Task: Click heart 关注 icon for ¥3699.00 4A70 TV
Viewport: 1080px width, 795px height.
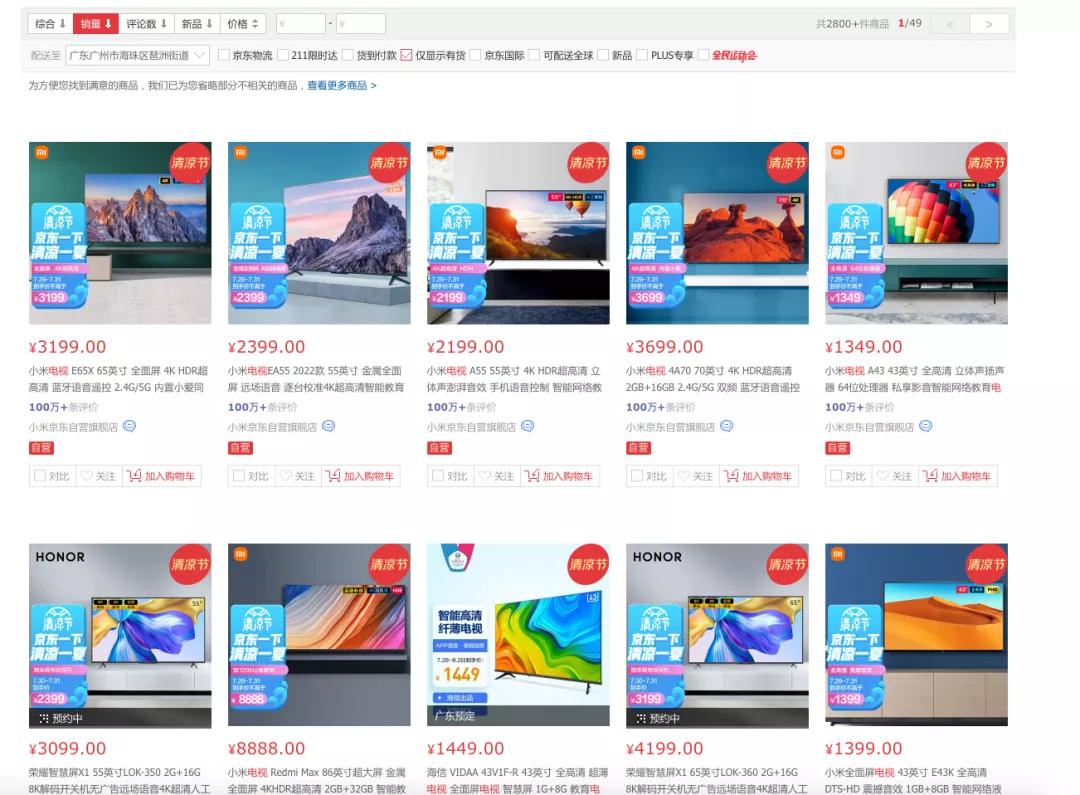Action: point(683,475)
